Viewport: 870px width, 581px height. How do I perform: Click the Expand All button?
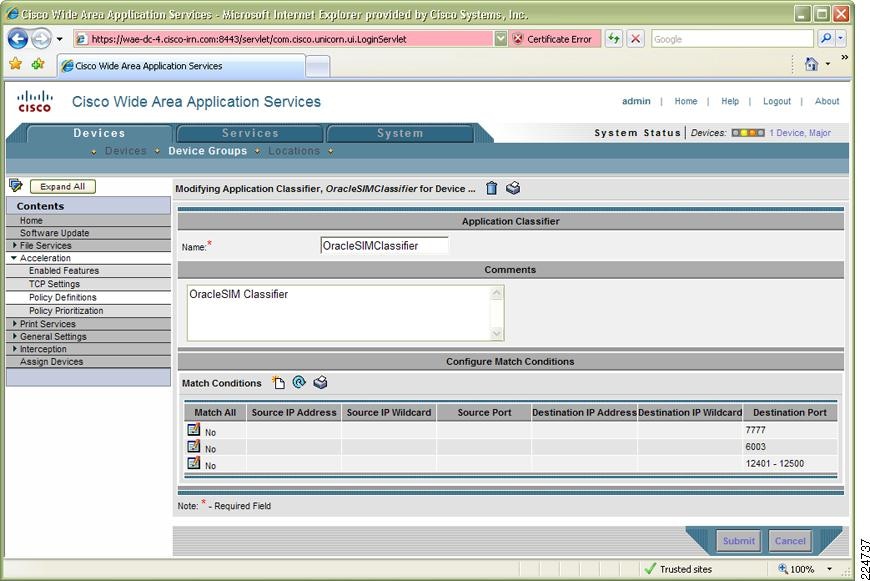63,186
